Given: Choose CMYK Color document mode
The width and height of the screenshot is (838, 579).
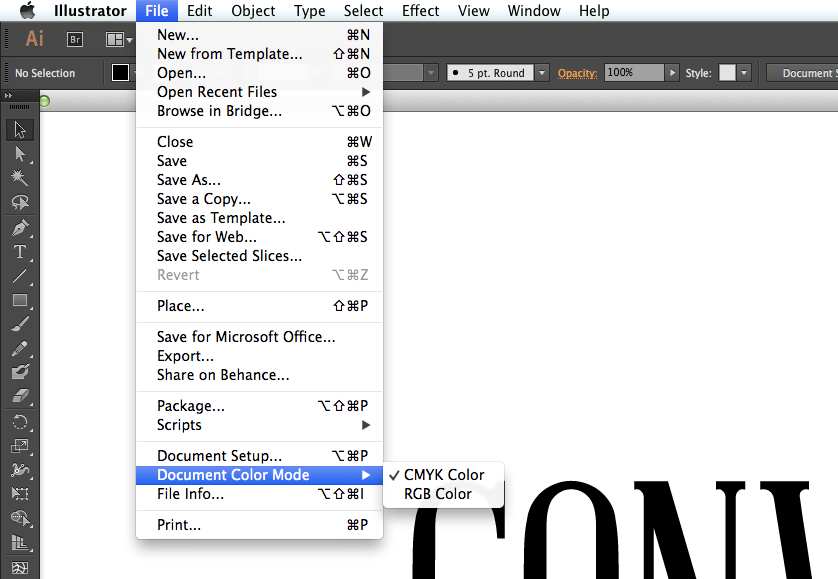Looking at the screenshot, I should tap(444, 475).
